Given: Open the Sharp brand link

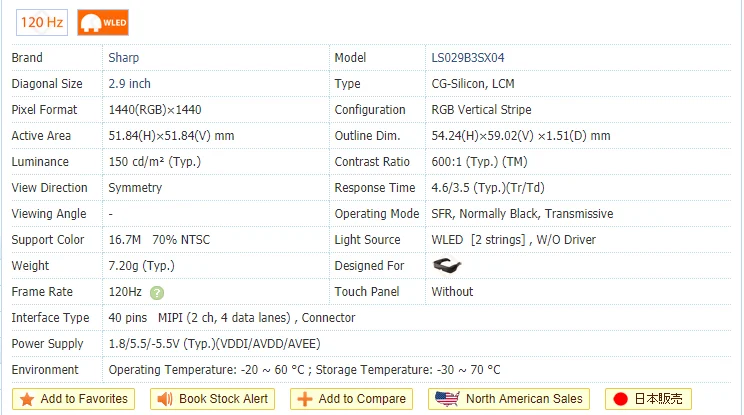Looking at the screenshot, I should click(123, 58).
